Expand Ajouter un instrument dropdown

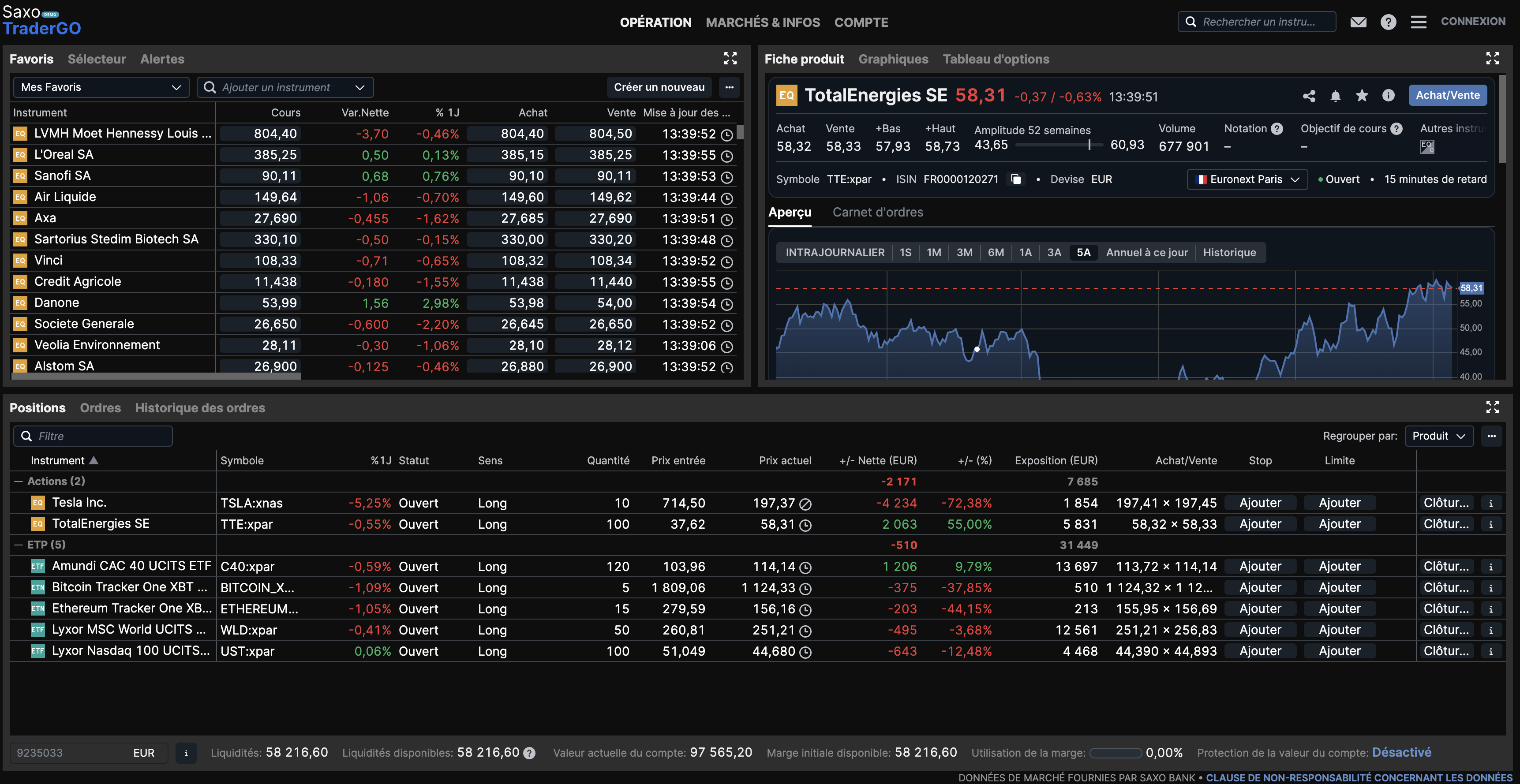tap(360, 87)
